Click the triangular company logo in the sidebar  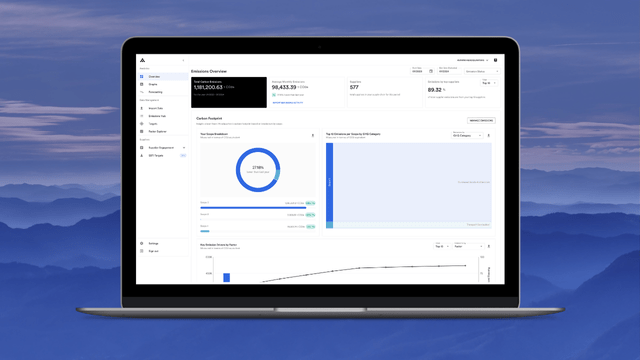tap(142, 60)
